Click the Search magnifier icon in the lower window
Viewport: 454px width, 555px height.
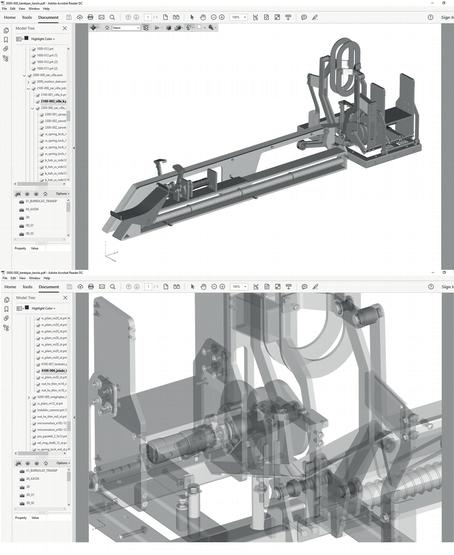tap(113, 287)
